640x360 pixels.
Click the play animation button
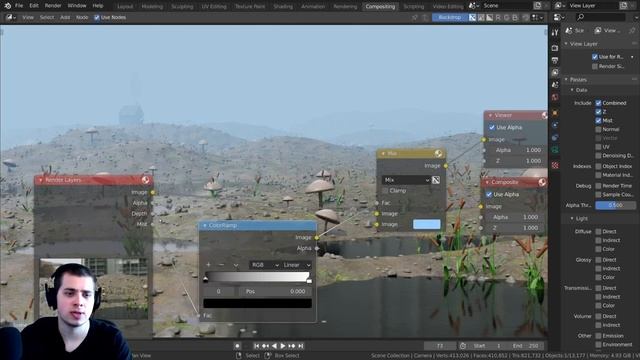[282, 346]
